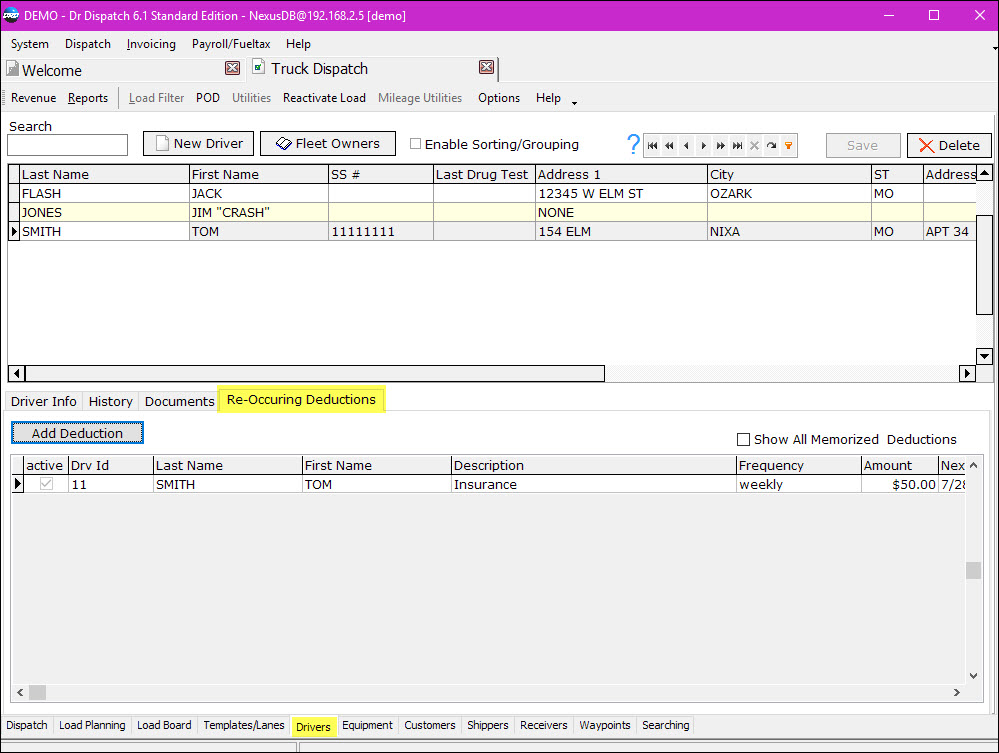Toggle Show All Memorized Deductions
Viewport: 999px width, 753px height.
tap(743, 440)
